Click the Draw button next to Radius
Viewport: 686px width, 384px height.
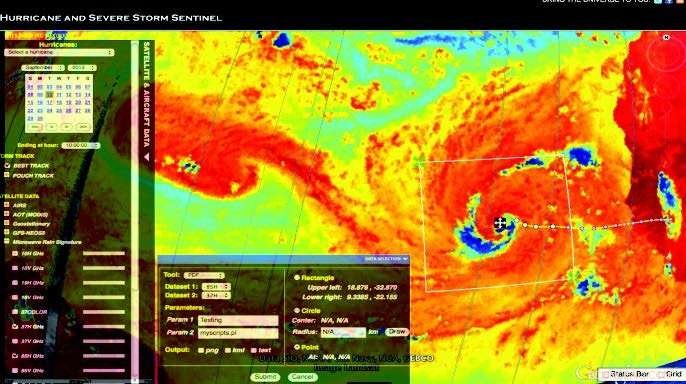point(396,332)
